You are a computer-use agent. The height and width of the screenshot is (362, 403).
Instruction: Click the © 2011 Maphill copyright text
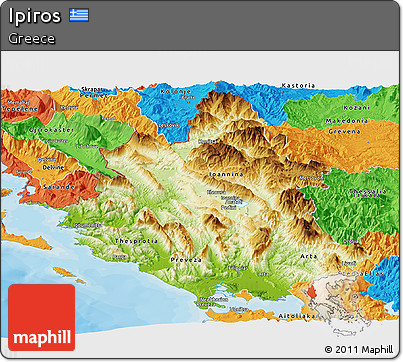(359, 350)
